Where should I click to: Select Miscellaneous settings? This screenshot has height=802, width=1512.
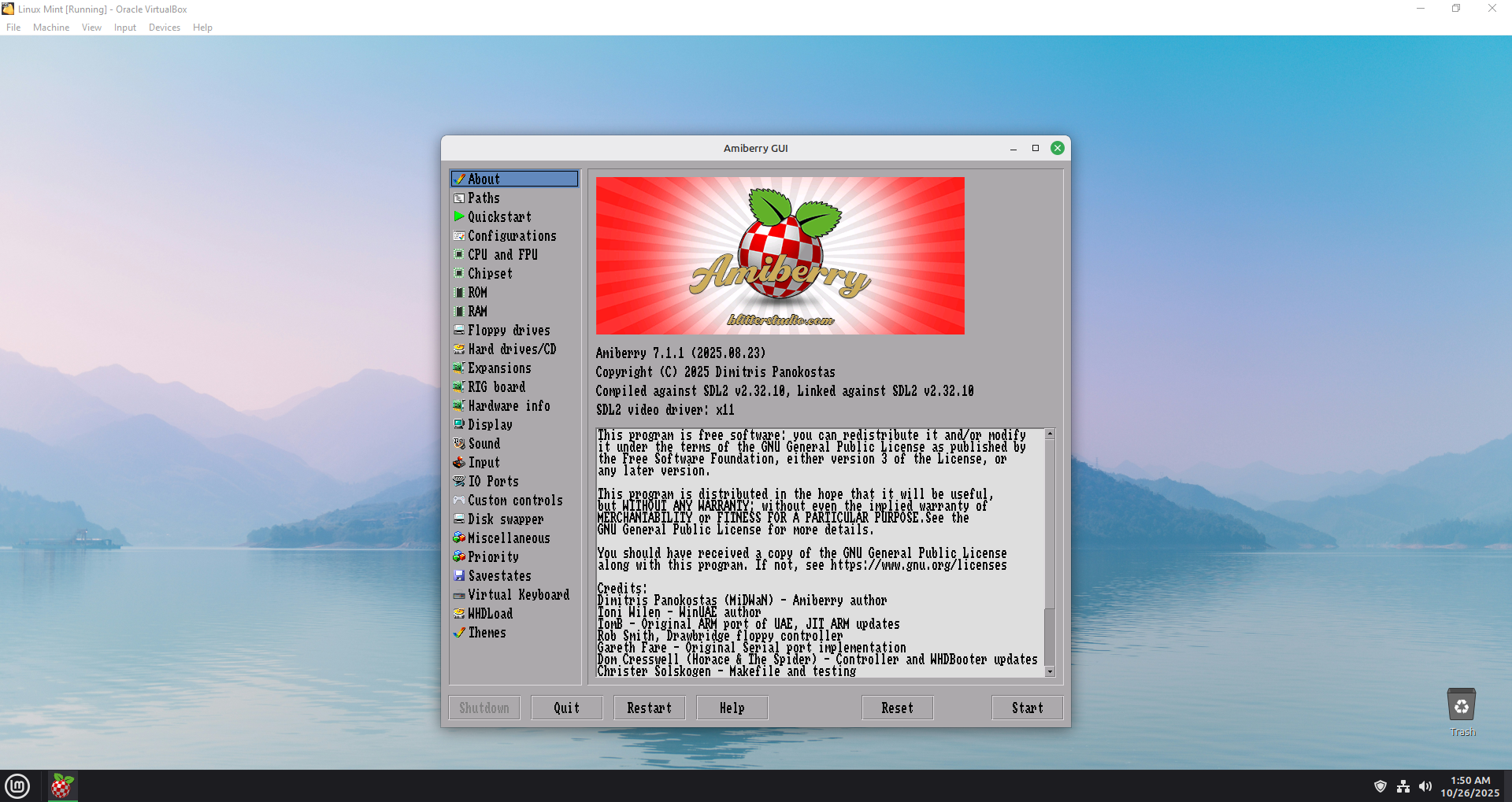click(514, 538)
